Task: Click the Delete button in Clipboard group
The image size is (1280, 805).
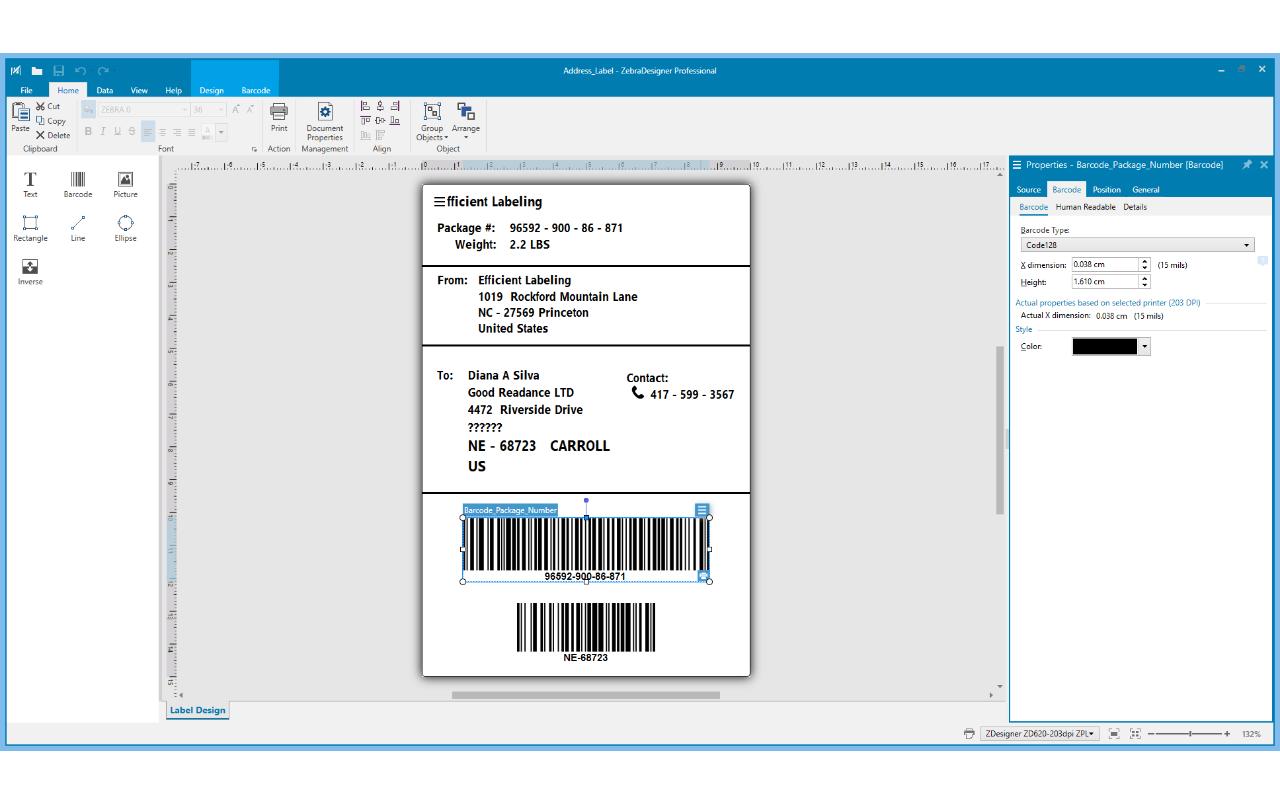Action: [53, 135]
